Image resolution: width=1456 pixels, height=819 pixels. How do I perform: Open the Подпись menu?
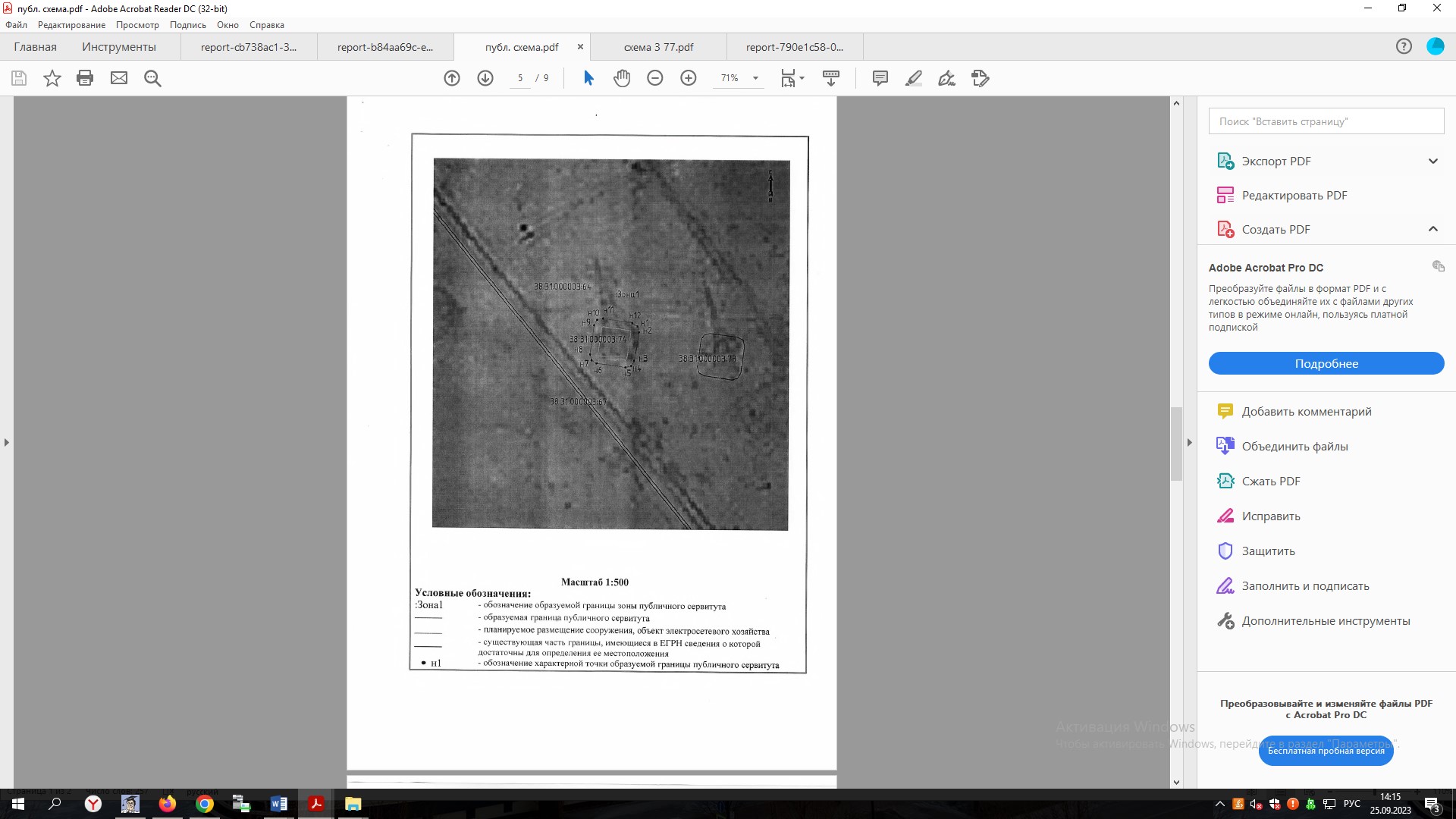(187, 25)
